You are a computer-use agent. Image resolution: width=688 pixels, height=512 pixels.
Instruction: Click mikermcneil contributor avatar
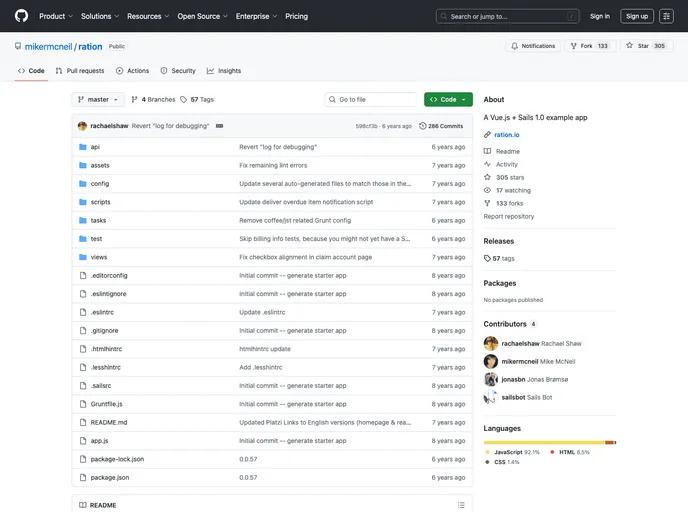(x=491, y=362)
